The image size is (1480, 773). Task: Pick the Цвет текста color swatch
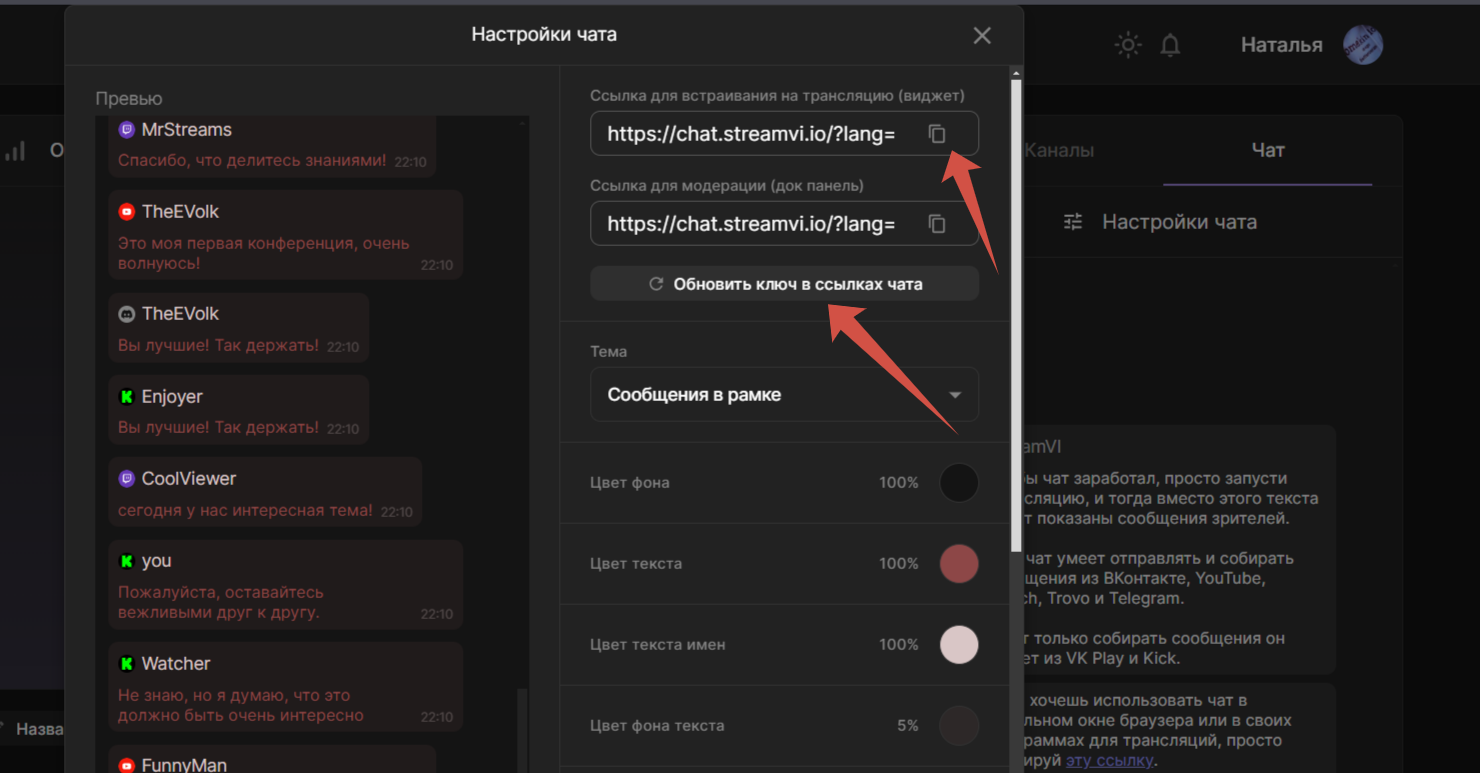click(959, 564)
